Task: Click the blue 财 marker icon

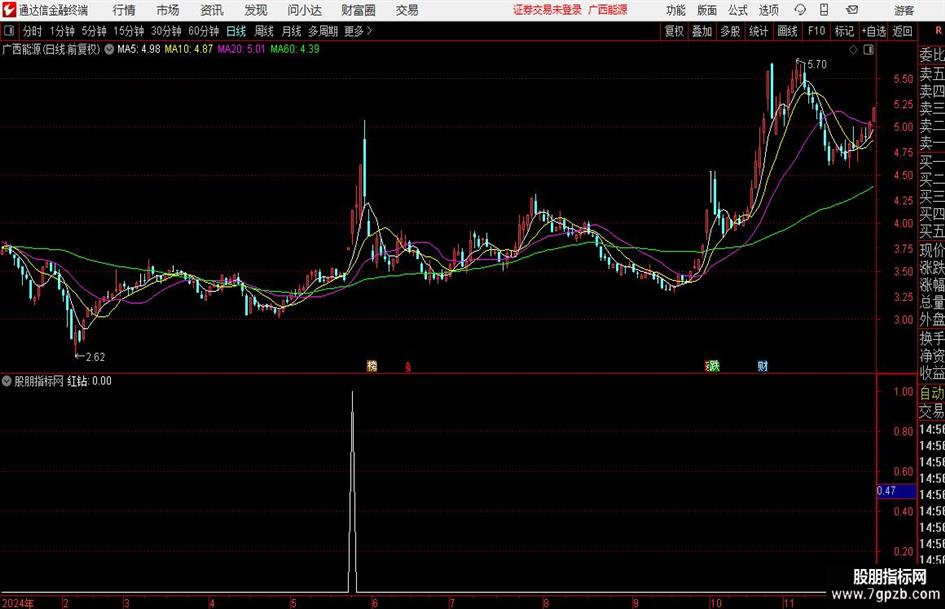Action: point(763,366)
